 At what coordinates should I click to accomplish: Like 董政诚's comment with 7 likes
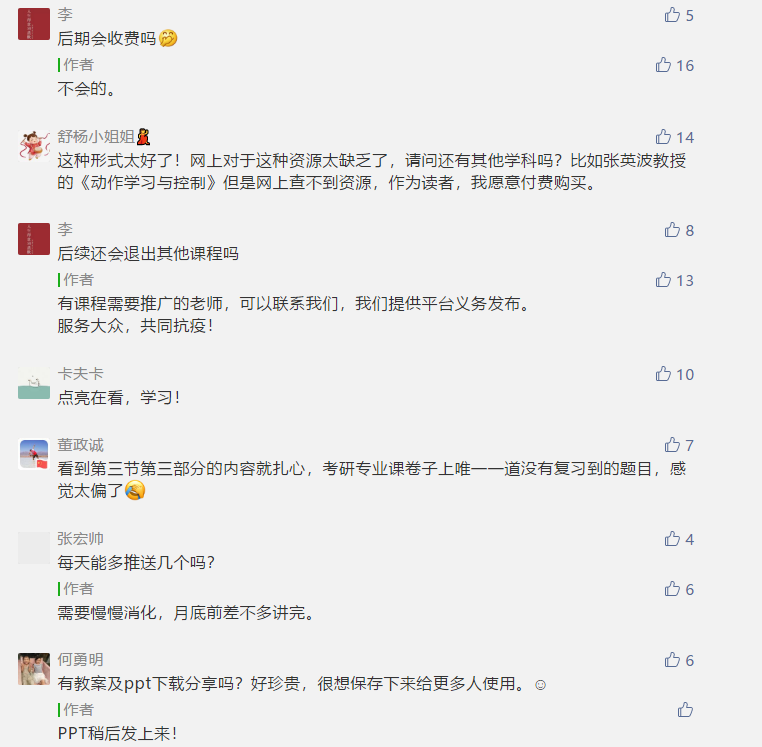[x=672, y=445]
